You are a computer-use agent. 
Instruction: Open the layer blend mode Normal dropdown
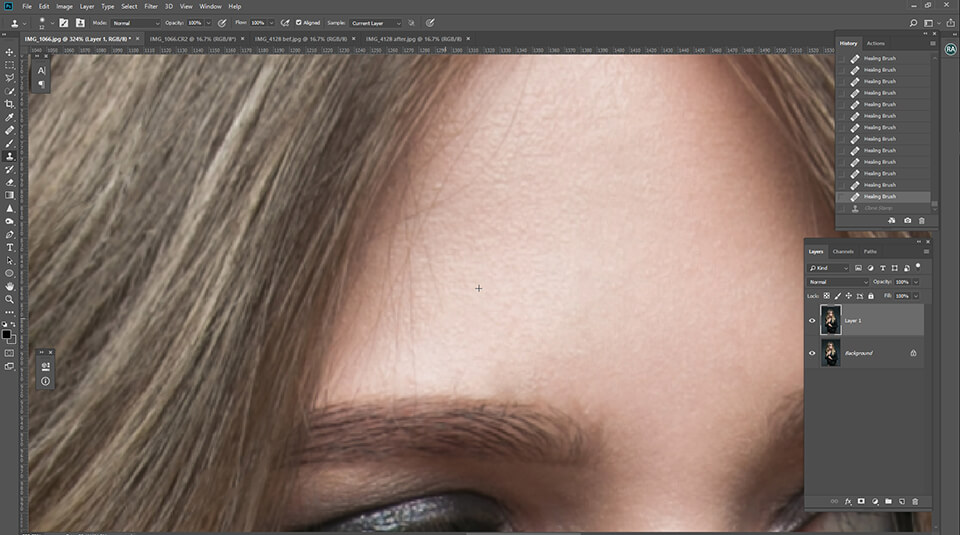pyautogui.click(x=838, y=282)
